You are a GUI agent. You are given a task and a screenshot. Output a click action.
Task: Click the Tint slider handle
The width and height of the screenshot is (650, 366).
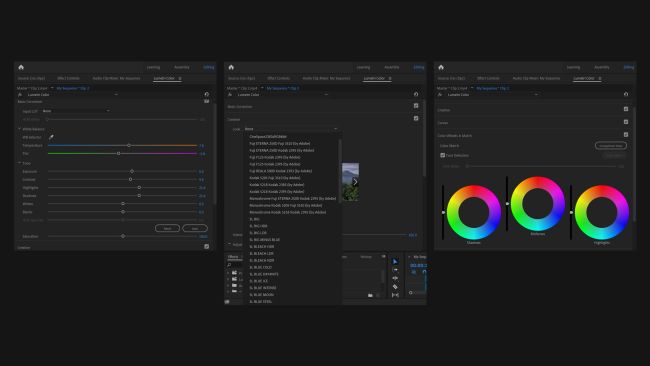(119, 153)
